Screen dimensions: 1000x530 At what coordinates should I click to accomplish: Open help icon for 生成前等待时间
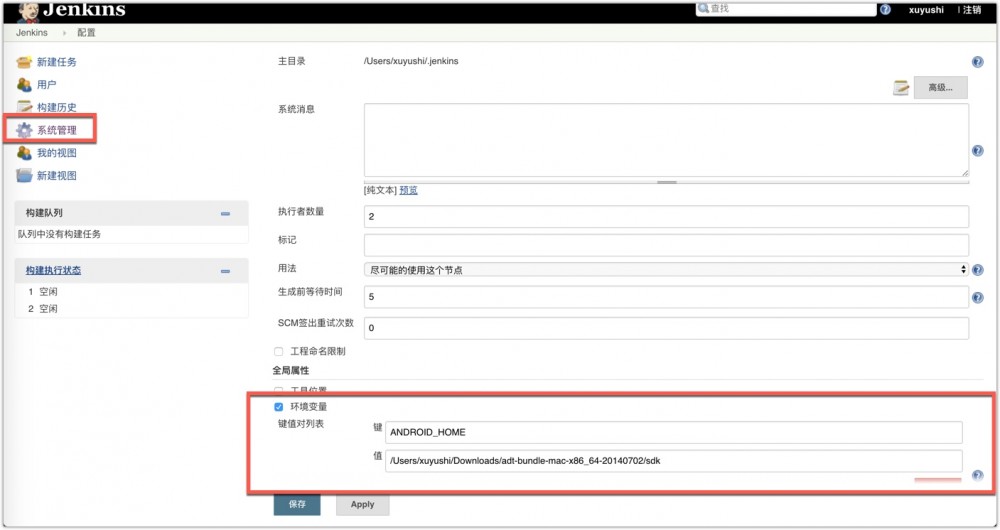977,297
